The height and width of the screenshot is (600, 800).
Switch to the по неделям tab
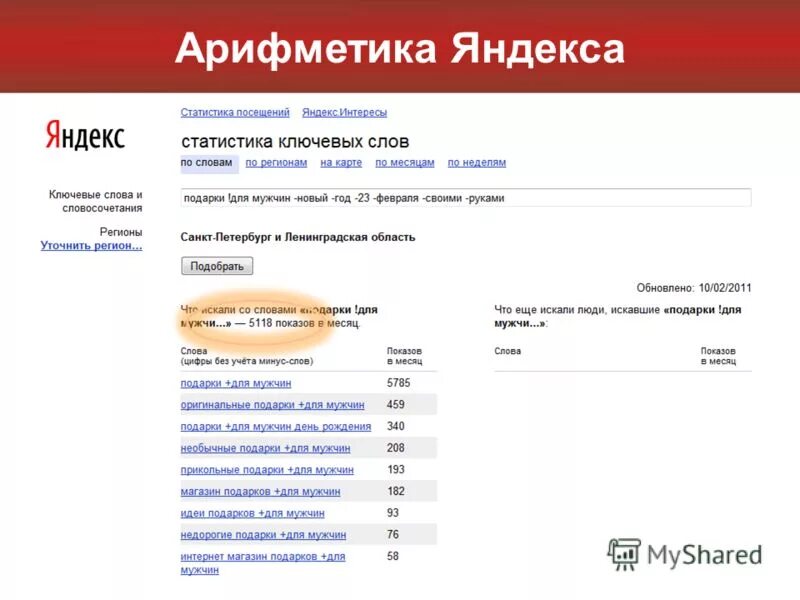[x=477, y=163]
